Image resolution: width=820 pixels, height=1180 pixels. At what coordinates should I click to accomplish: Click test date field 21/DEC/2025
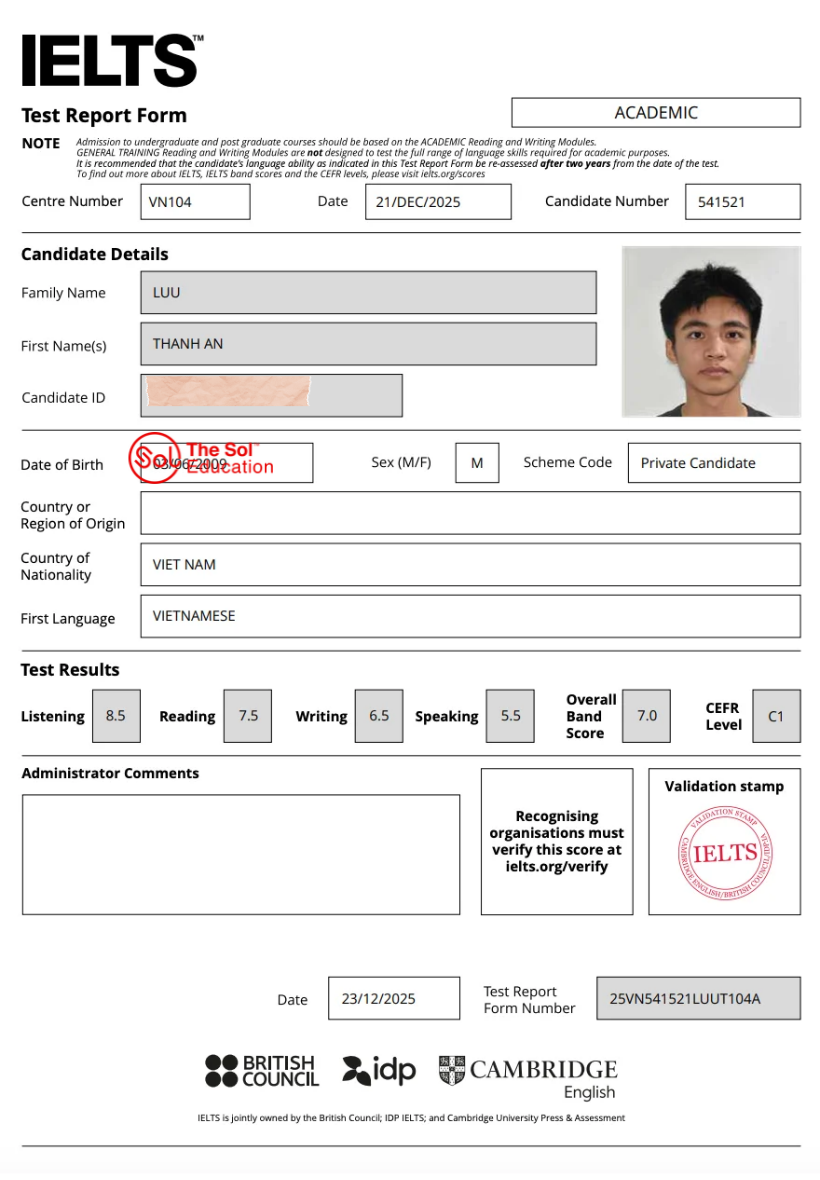pos(438,202)
